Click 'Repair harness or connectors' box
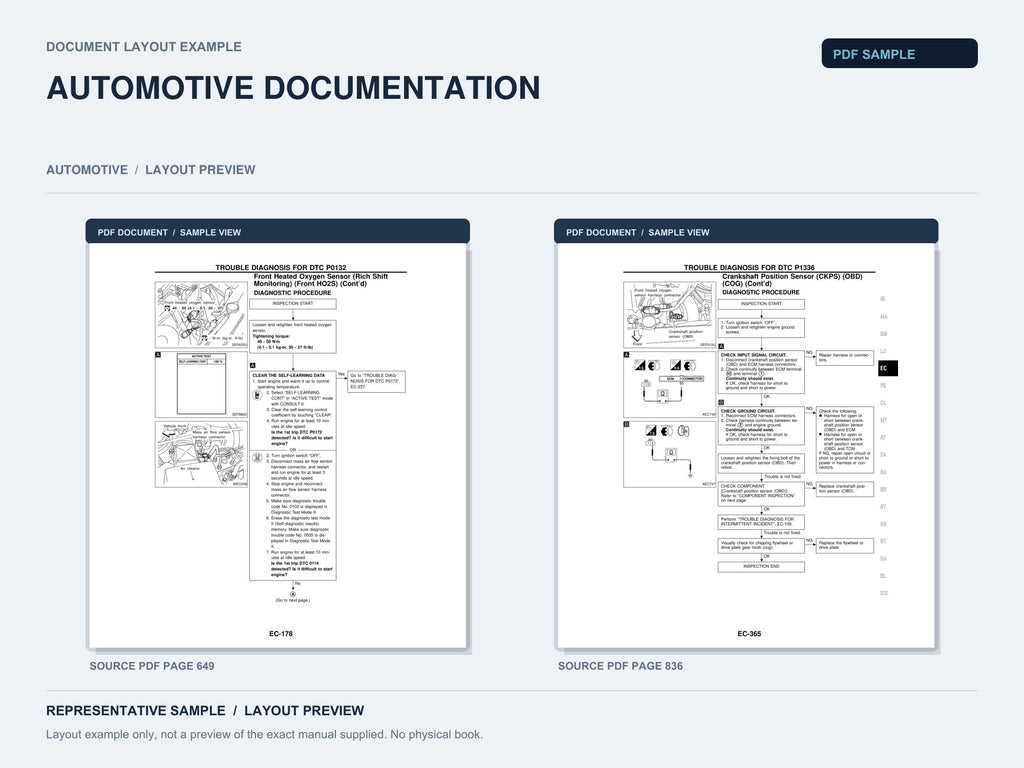The height and width of the screenshot is (768, 1024). point(844,358)
